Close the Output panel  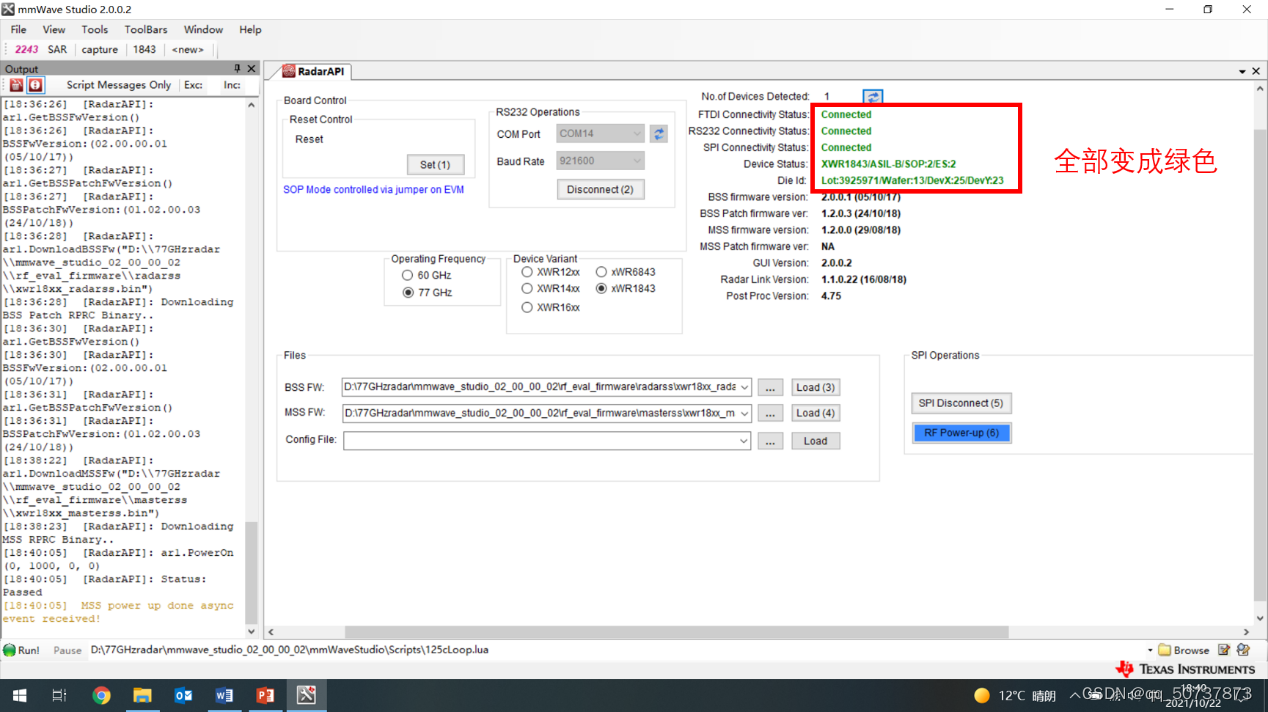[x=251, y=69]
